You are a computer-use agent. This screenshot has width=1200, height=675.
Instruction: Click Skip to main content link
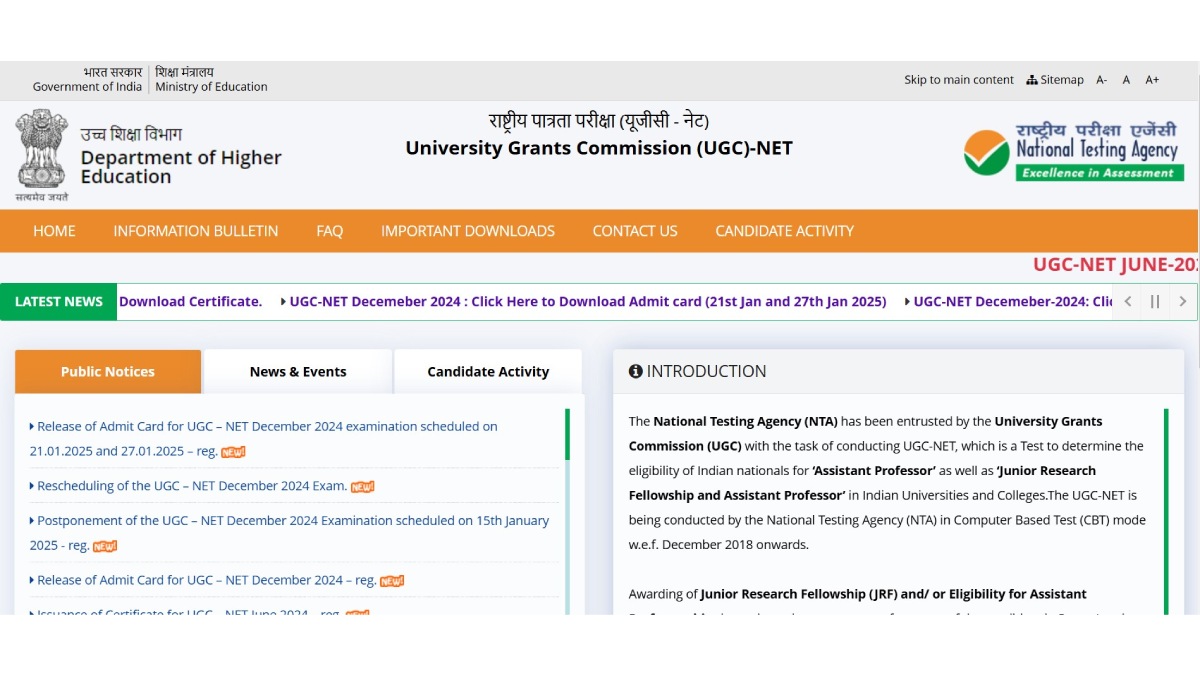[958, 80]
